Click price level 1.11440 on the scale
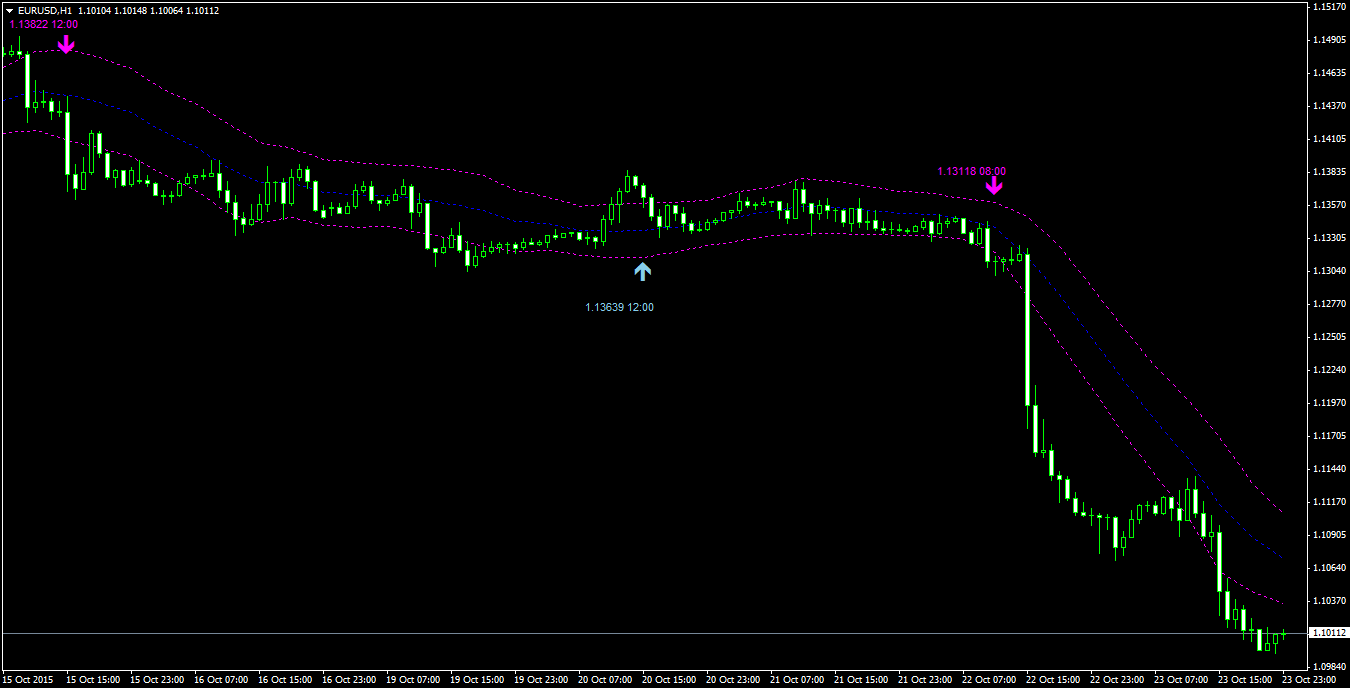Viewport: 1350px width, 688px height. (x=1329, y=469)
